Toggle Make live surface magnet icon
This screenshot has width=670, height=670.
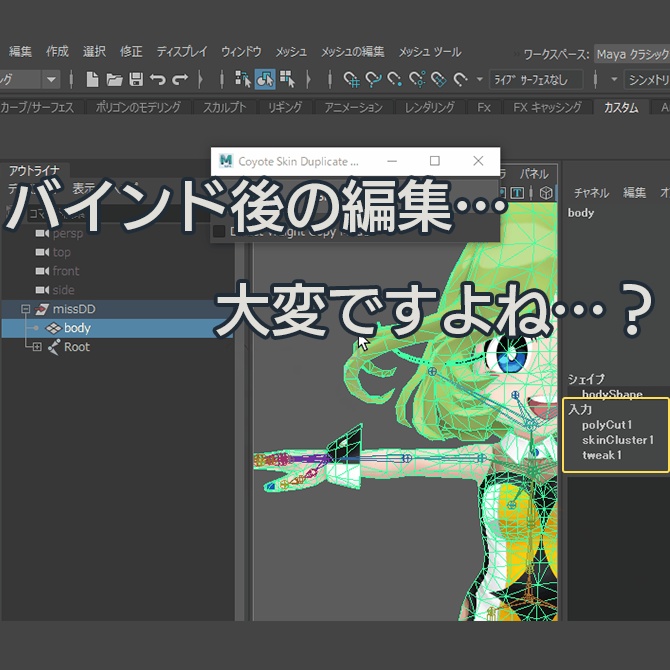click(460, 79)
